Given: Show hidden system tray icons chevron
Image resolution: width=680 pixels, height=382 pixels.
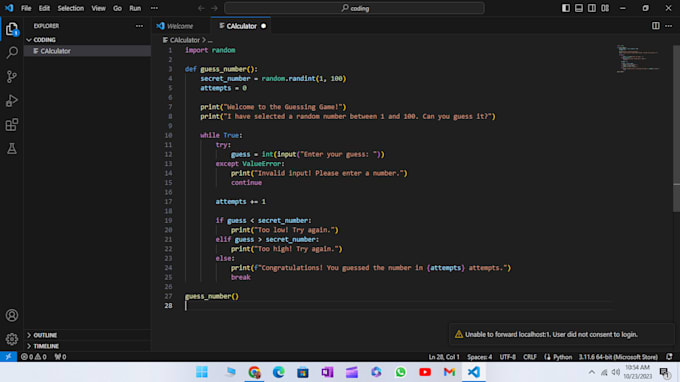Looking at the screenshot, I should pos(592,372).
